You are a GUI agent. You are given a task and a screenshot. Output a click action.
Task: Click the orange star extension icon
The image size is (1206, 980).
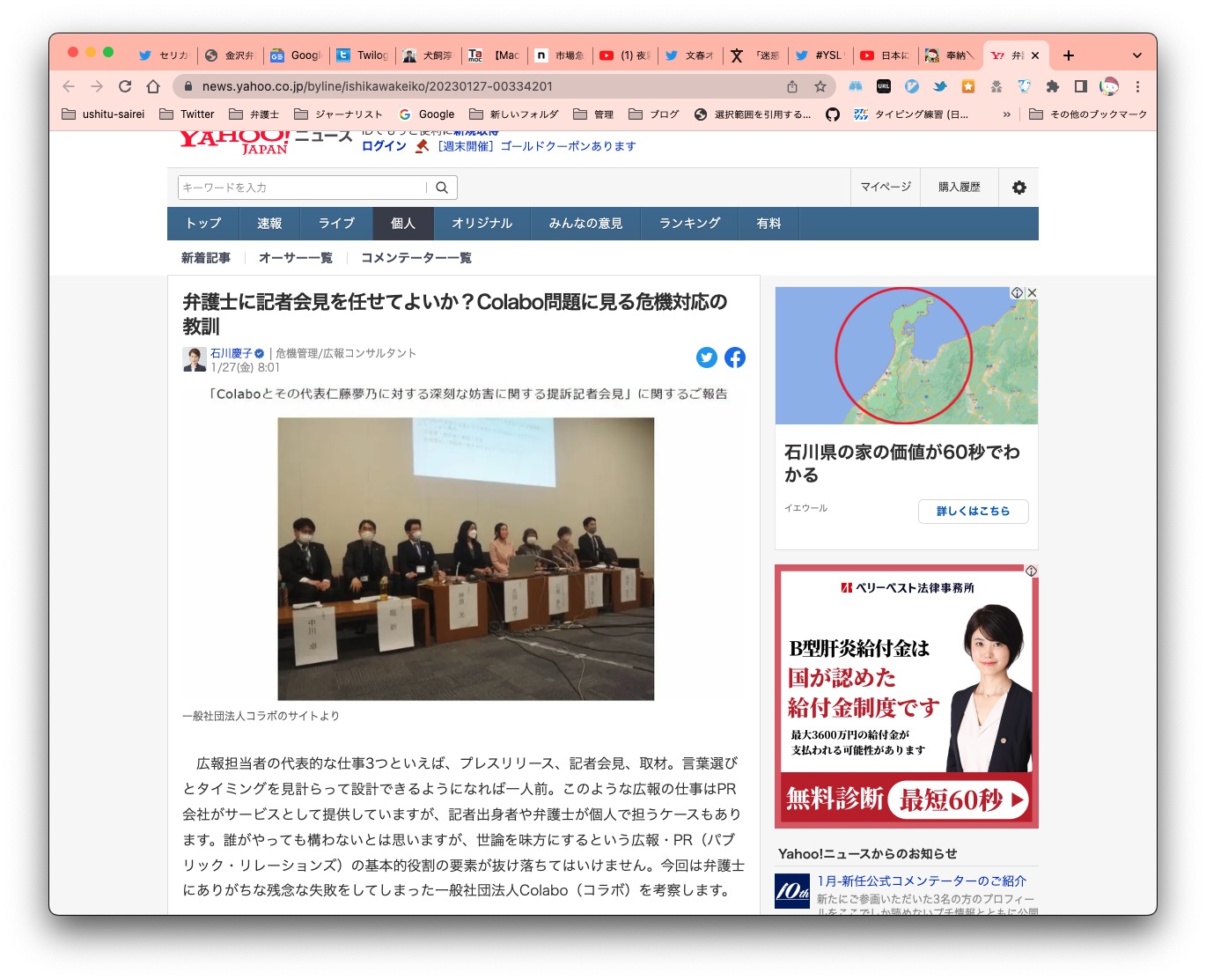[968, 86]
